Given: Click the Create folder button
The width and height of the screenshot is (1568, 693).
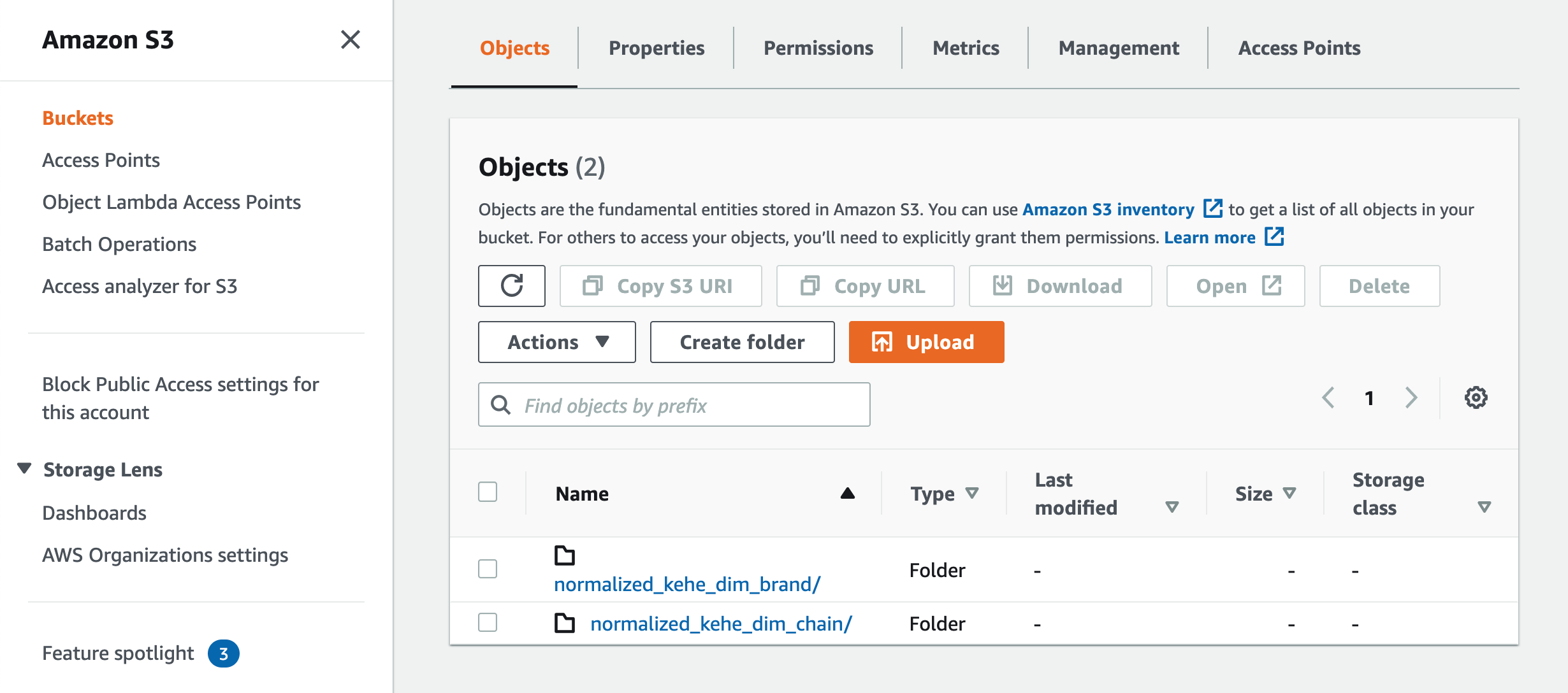Looking at the screenshot, I should [x=743, y=342].
